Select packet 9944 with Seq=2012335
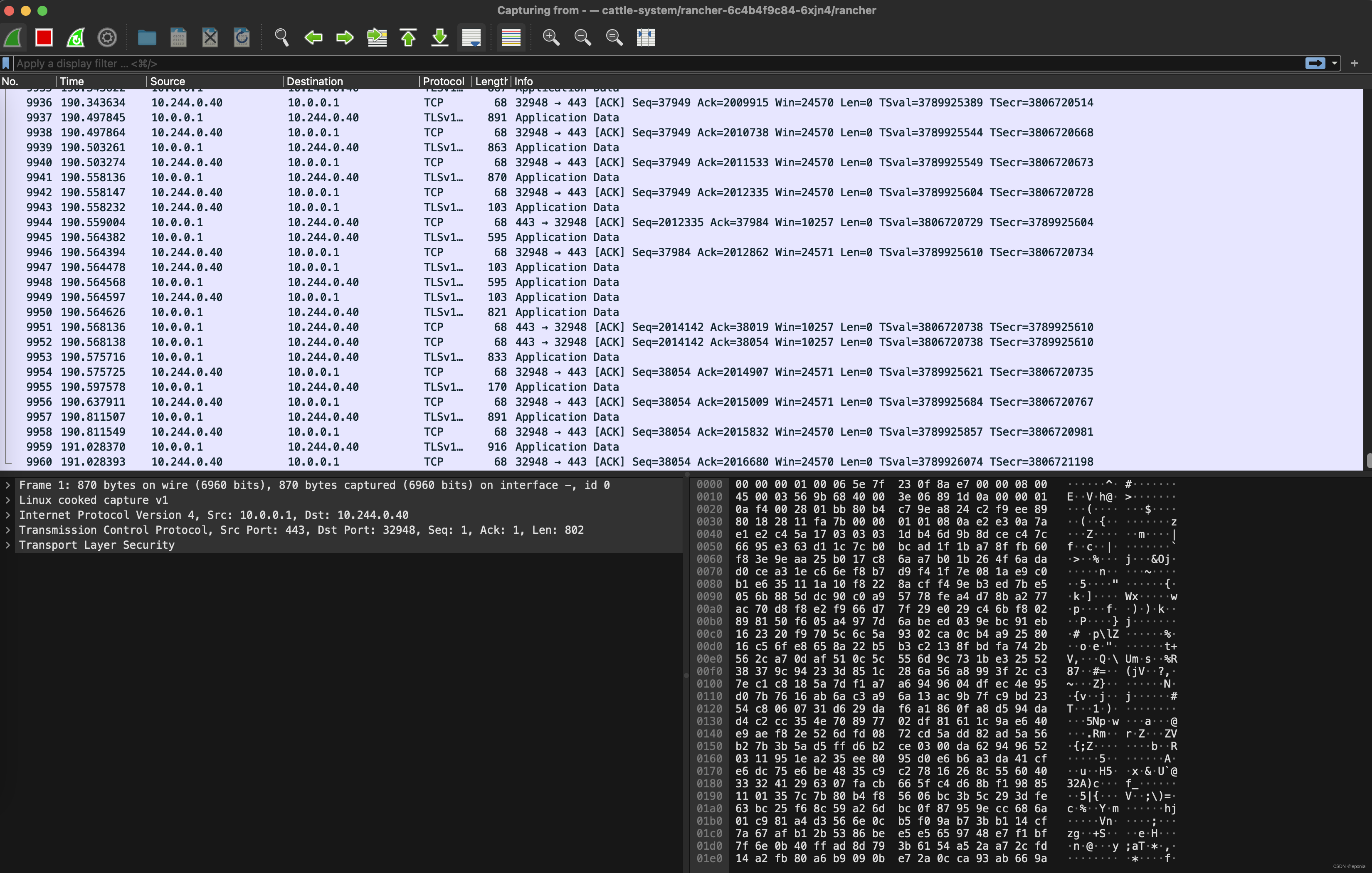This screenshot has width=1372, height=873. 681,222
